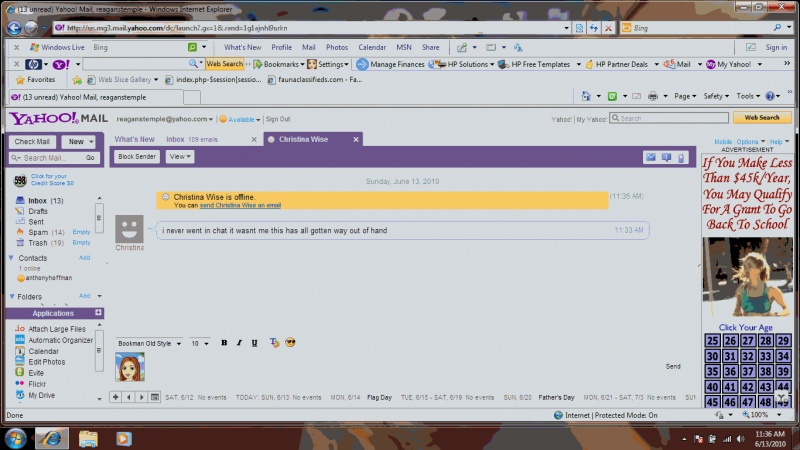Open the New message dropdown arrow
The height and width of the screenshot is (450, 800).
[x=91, y=142]
